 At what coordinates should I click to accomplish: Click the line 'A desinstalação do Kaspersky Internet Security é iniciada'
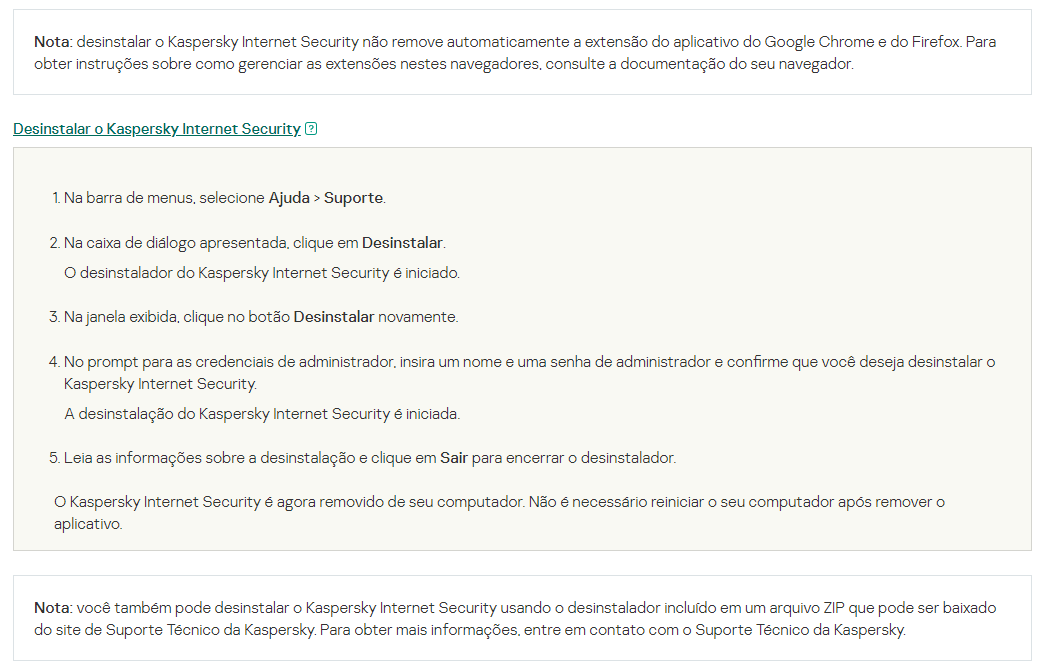tap(262, 414)
